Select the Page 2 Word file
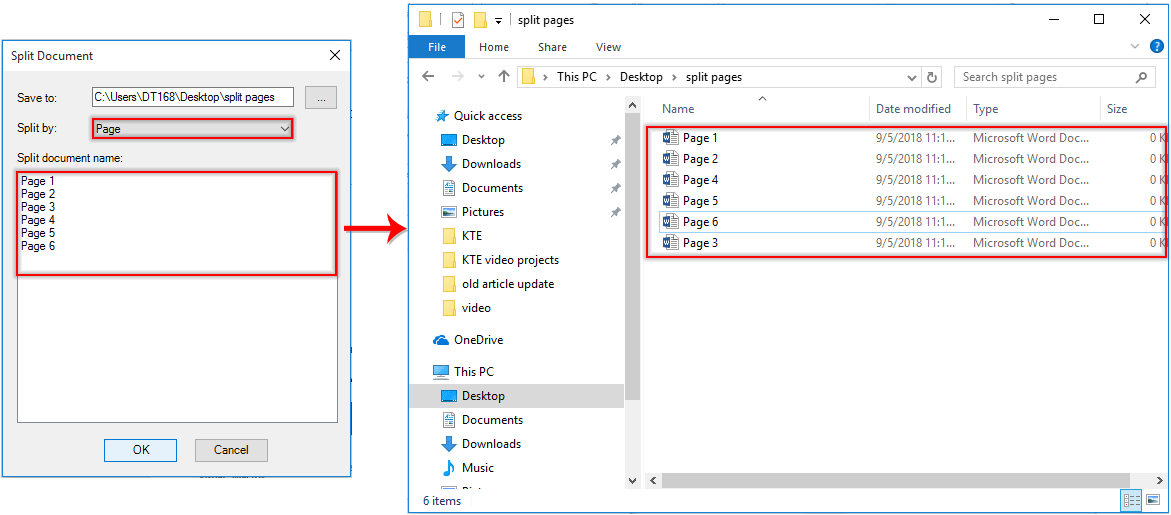The height and width of the screenshot is (515, 1171). (x=700, y=159)
